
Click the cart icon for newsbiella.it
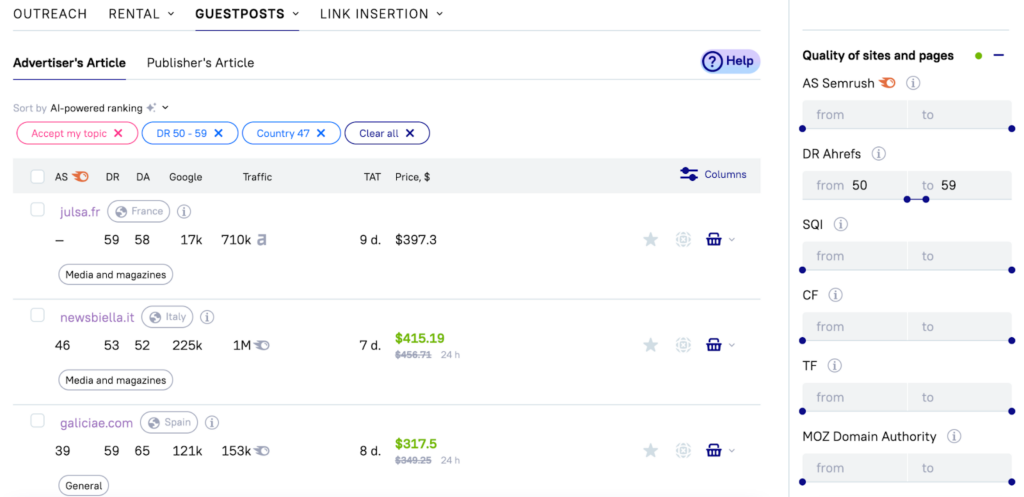713,345
